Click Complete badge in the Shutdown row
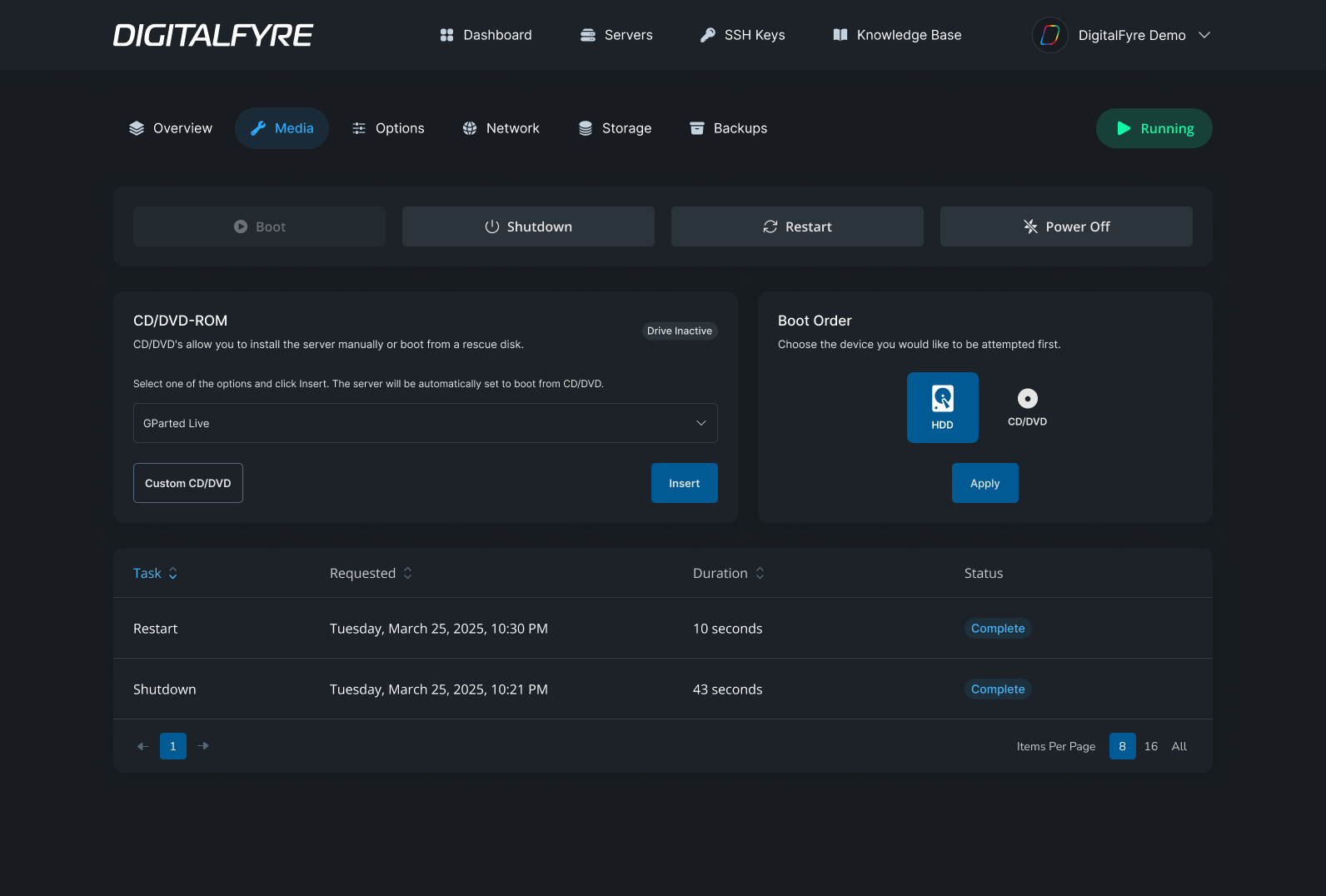The width and height of the screenshot is (1326, 896). tap(998, 689)
